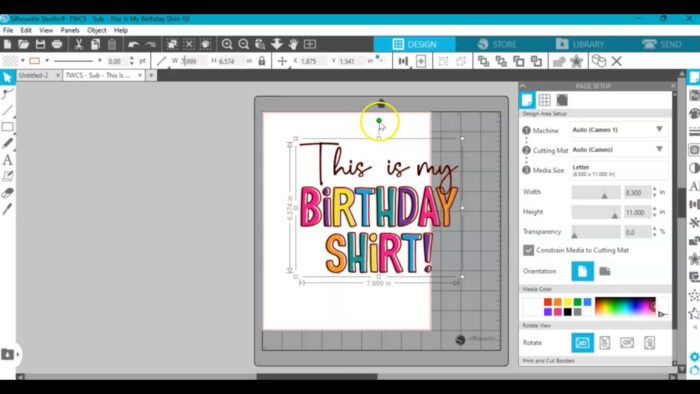Click the Weld shapes icon
700x394 pixels.
pos(559,61)
